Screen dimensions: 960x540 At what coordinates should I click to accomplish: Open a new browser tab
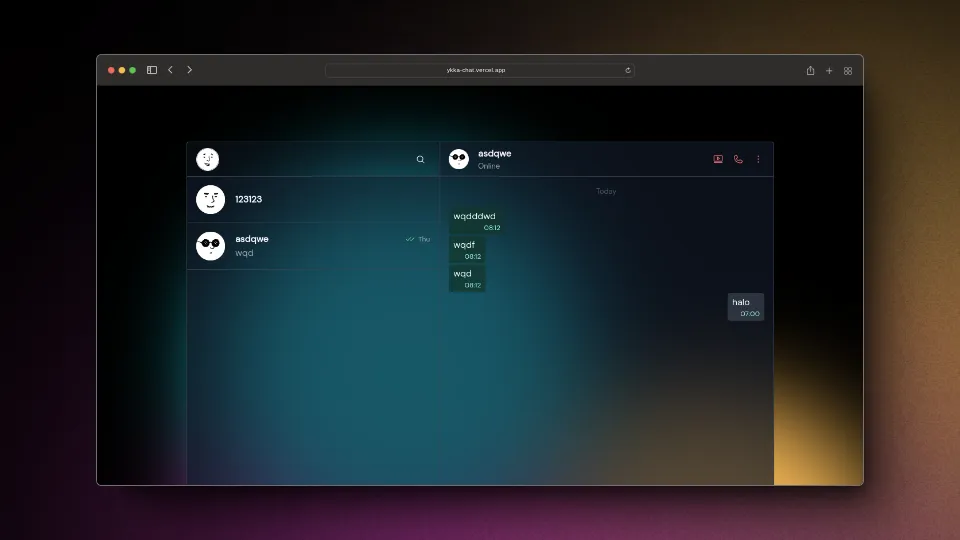pyautogui.click(x=829, y=70)
